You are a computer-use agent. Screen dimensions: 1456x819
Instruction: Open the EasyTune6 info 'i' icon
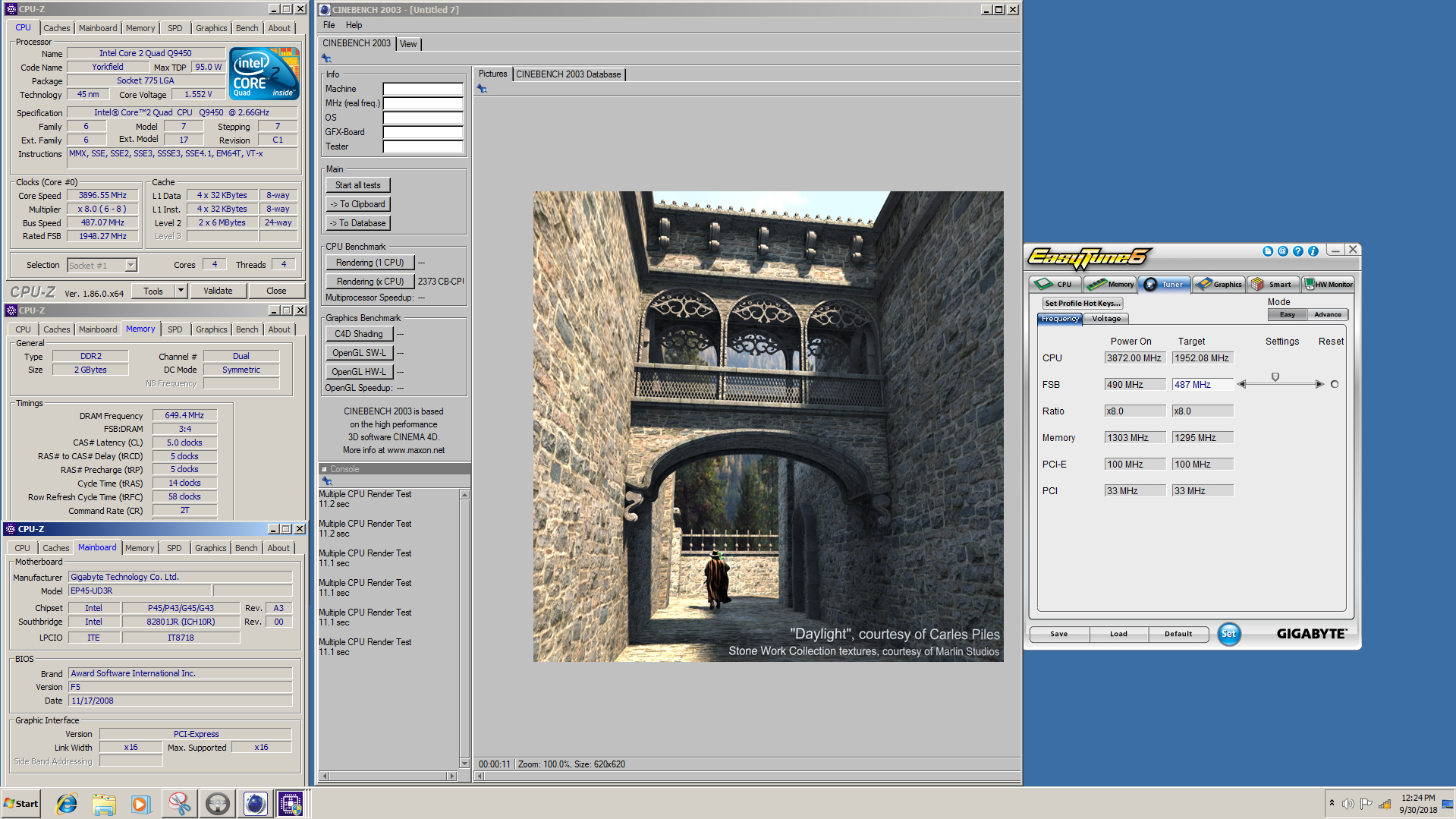coord(1313,251)
